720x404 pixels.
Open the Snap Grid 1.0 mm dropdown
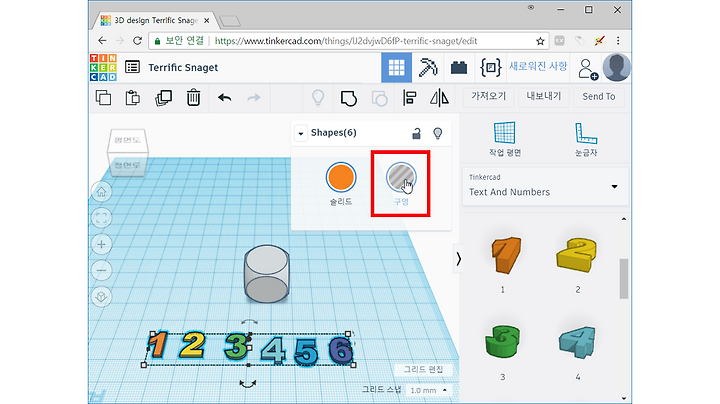click(x=428, y=390)
